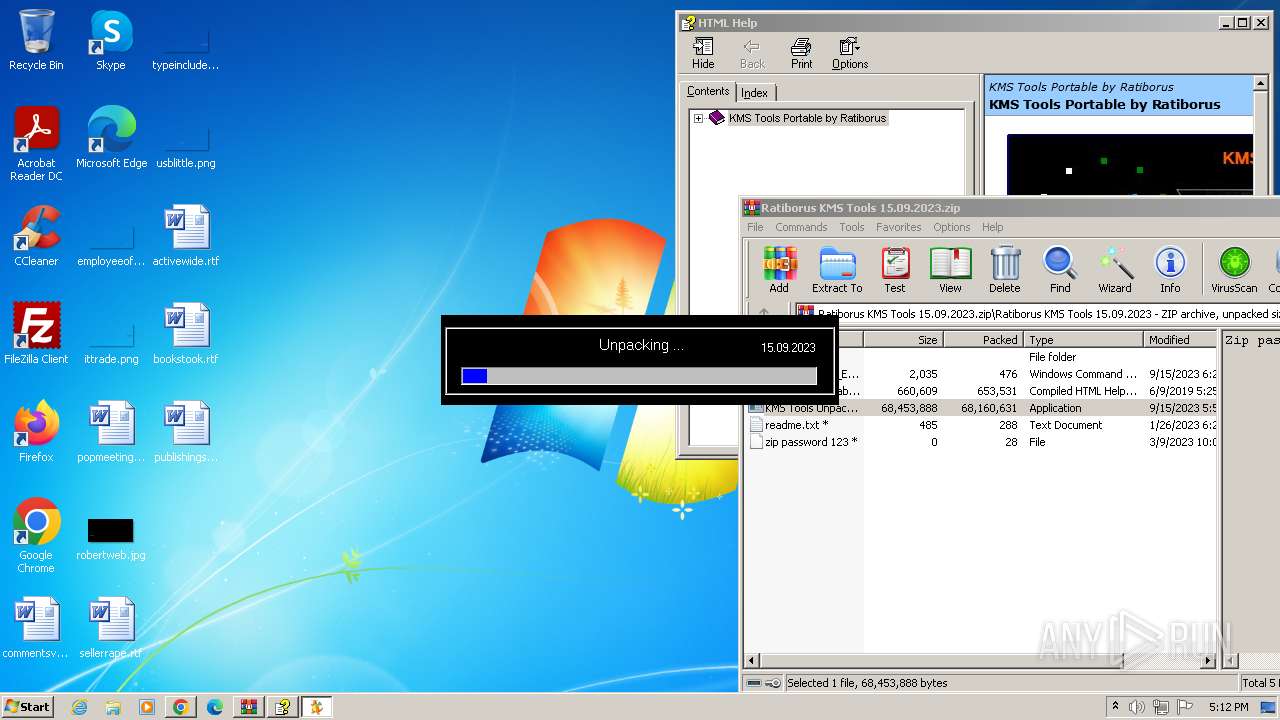Screen dimensions: 1280x720
Task: Click the Delete trash icon in WinRAR
Action: pyautogui.click(x=1005, y=270)
